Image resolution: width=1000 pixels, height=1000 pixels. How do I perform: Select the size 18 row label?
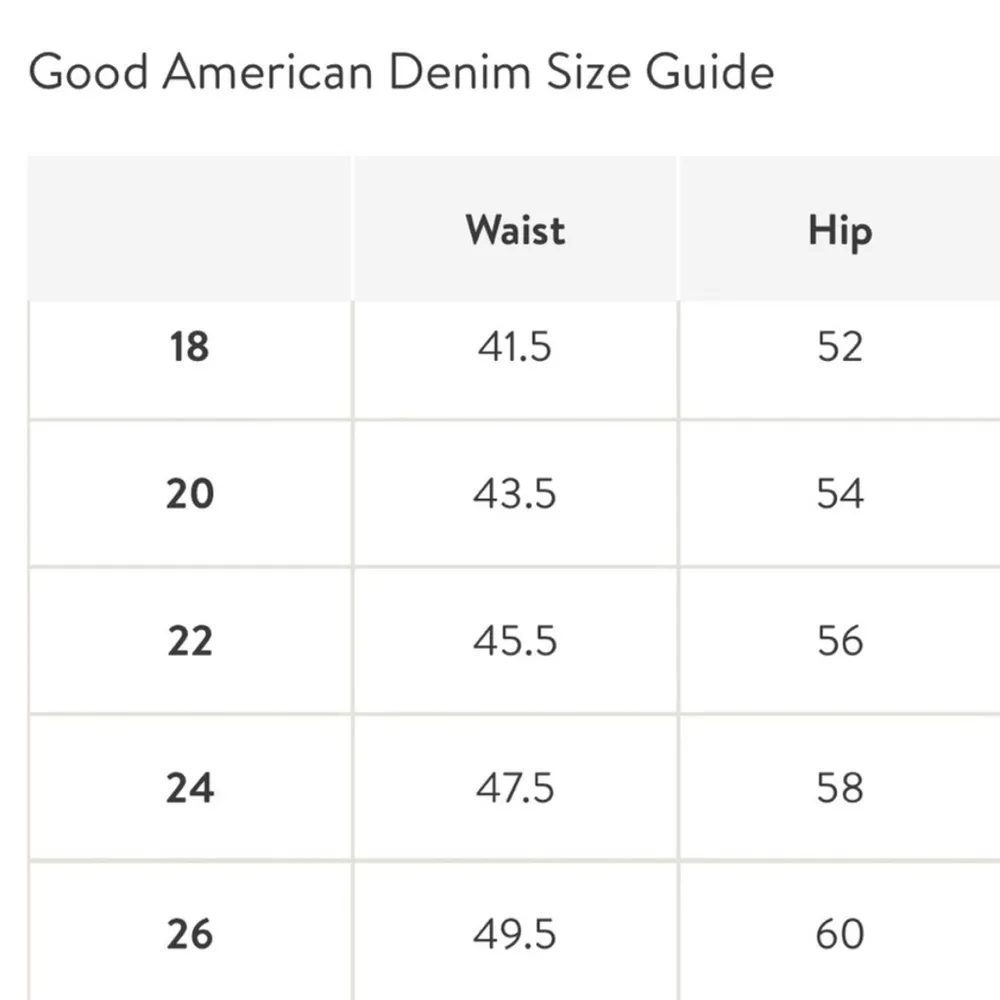(189, 347)
